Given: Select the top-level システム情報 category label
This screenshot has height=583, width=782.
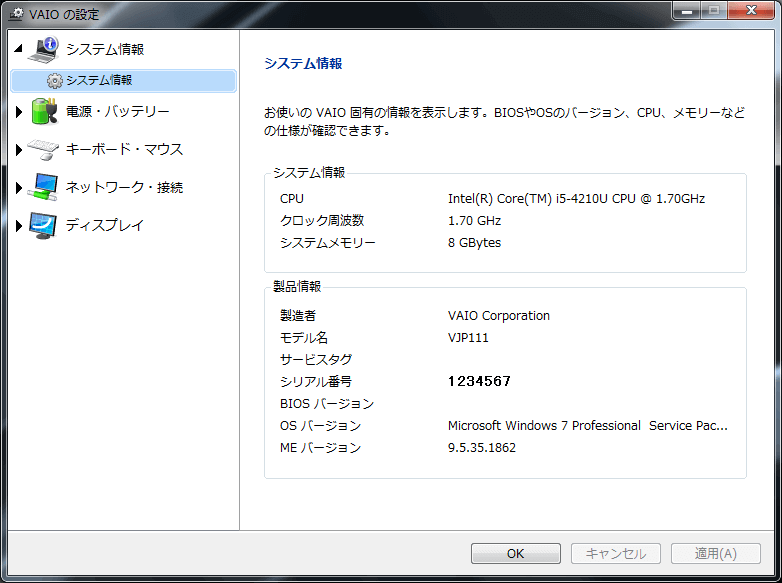Looking at the screenshot, I should tap(105, 49).
